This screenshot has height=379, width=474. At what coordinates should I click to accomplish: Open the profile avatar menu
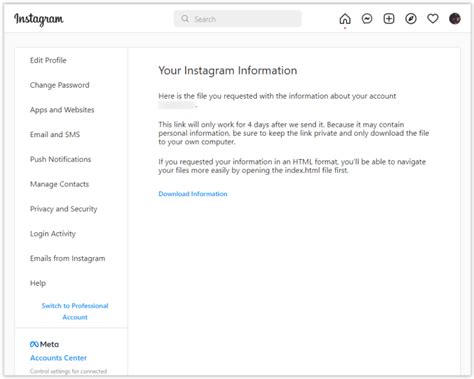(455, 19)
